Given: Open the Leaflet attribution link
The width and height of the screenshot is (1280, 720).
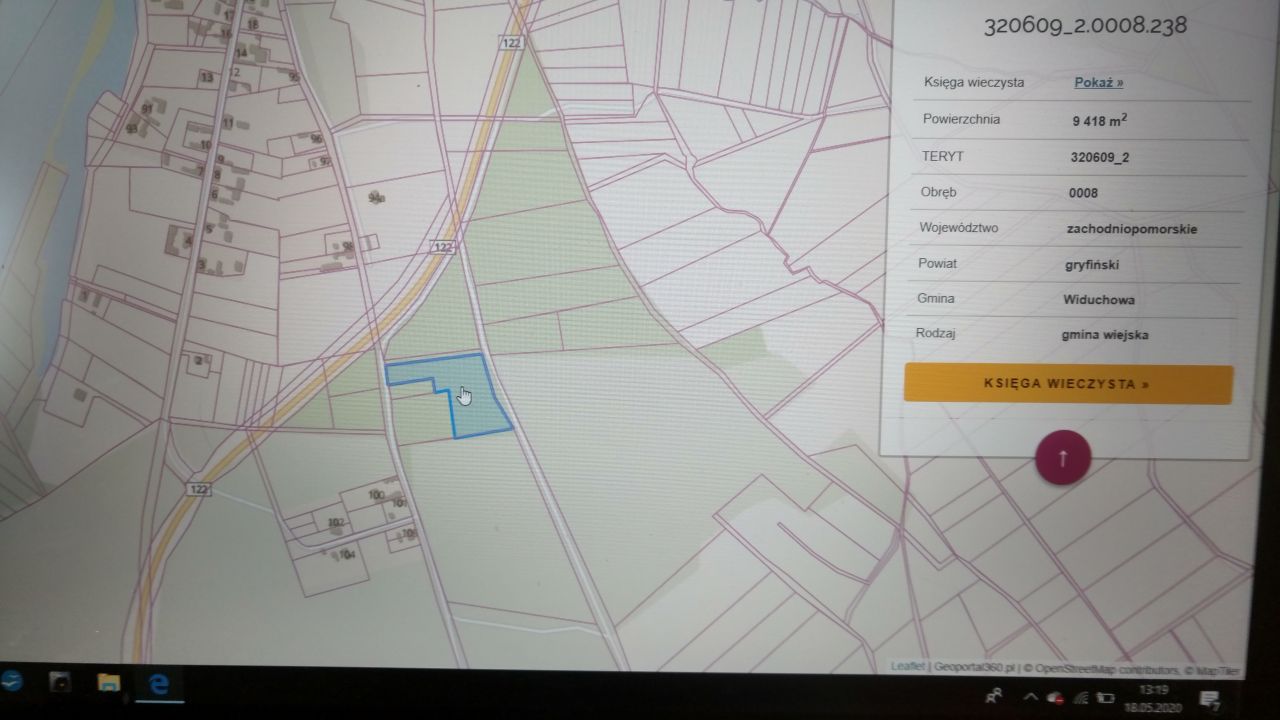Looking at the screenshot, I should coord(908,666).
